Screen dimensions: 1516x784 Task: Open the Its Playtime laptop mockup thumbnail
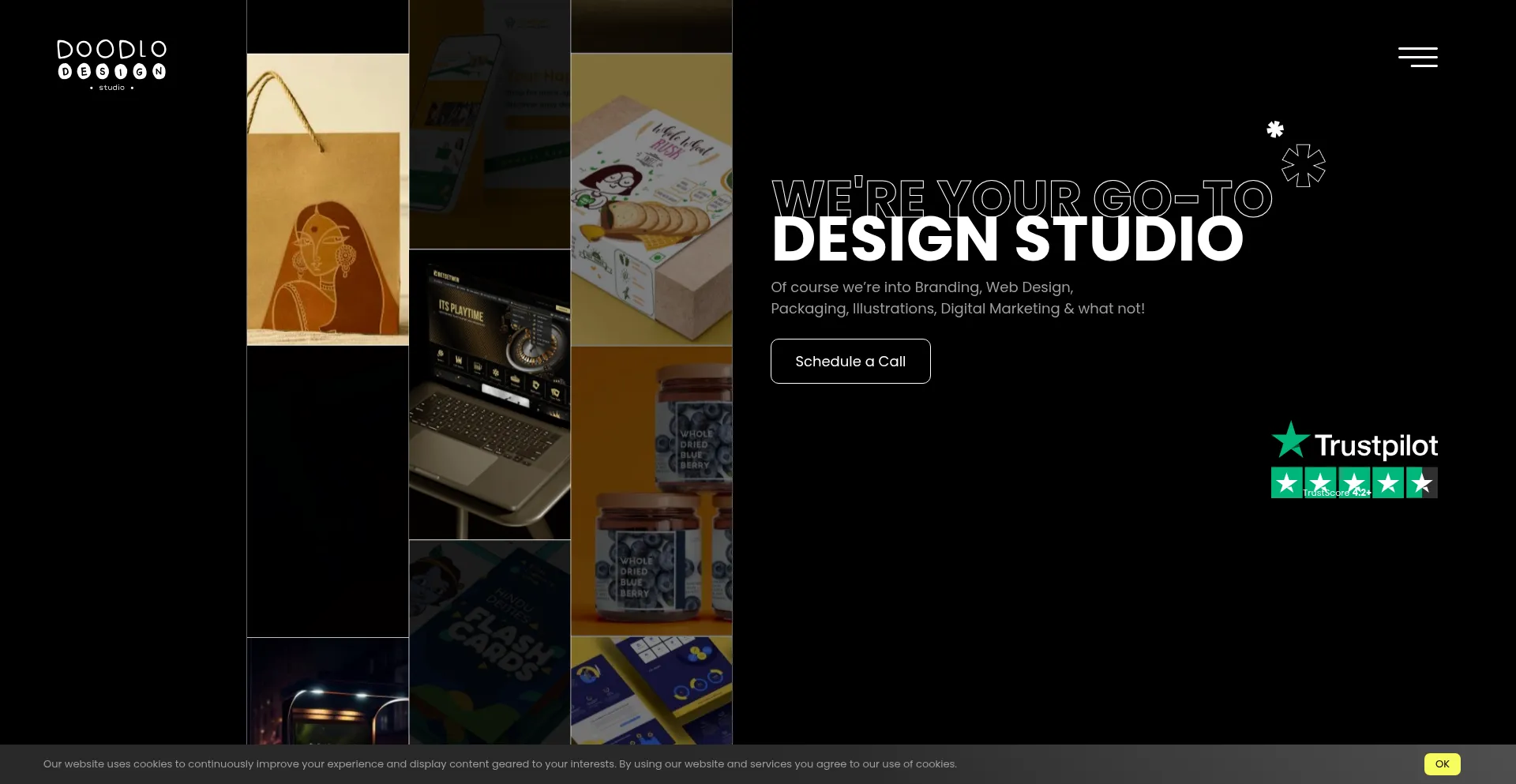[x=490, y=394]
